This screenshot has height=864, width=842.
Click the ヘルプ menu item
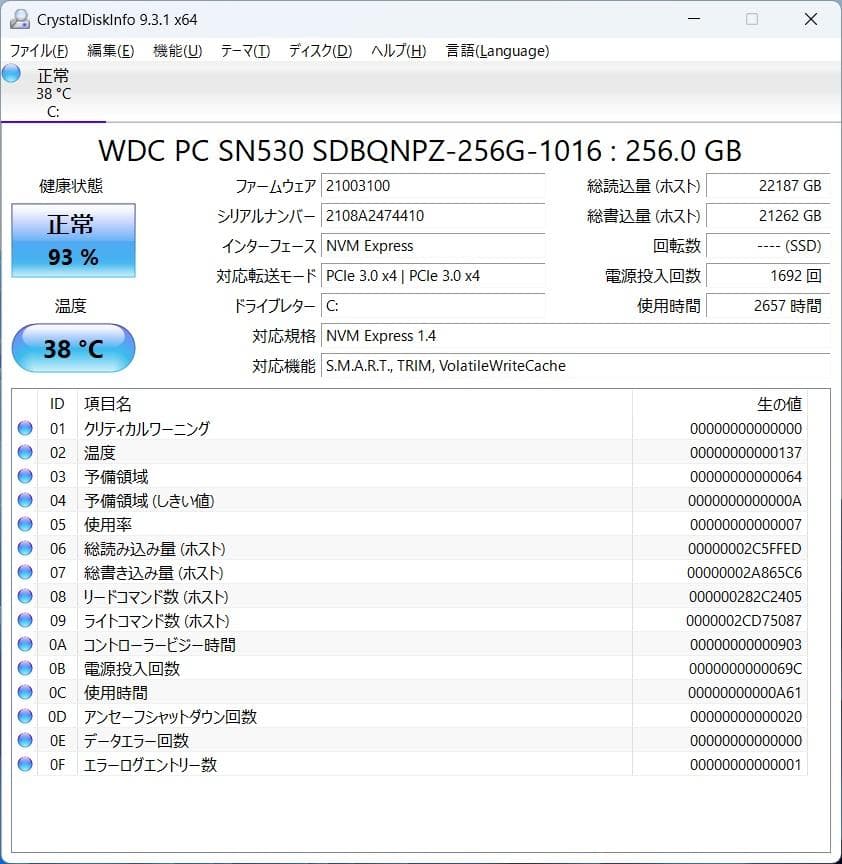(x=398, y=50)
